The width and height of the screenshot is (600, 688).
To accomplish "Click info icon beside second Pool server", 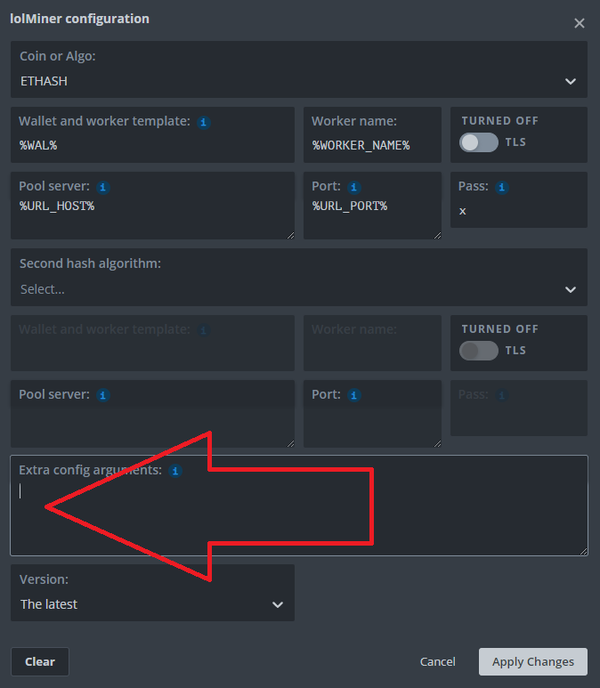I will pos(102,395).
